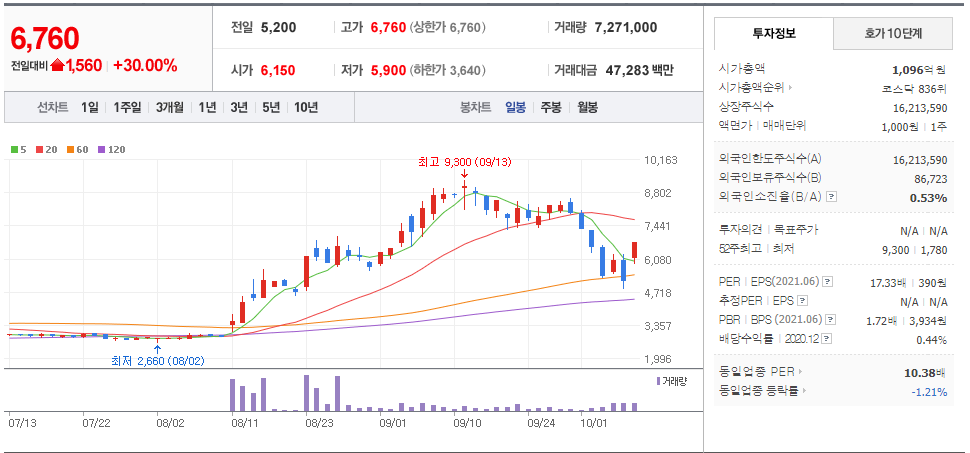This screenshot has width=970, height=453.
Task: Click the -1.21% same-industry change value
Action: (929, 392)
